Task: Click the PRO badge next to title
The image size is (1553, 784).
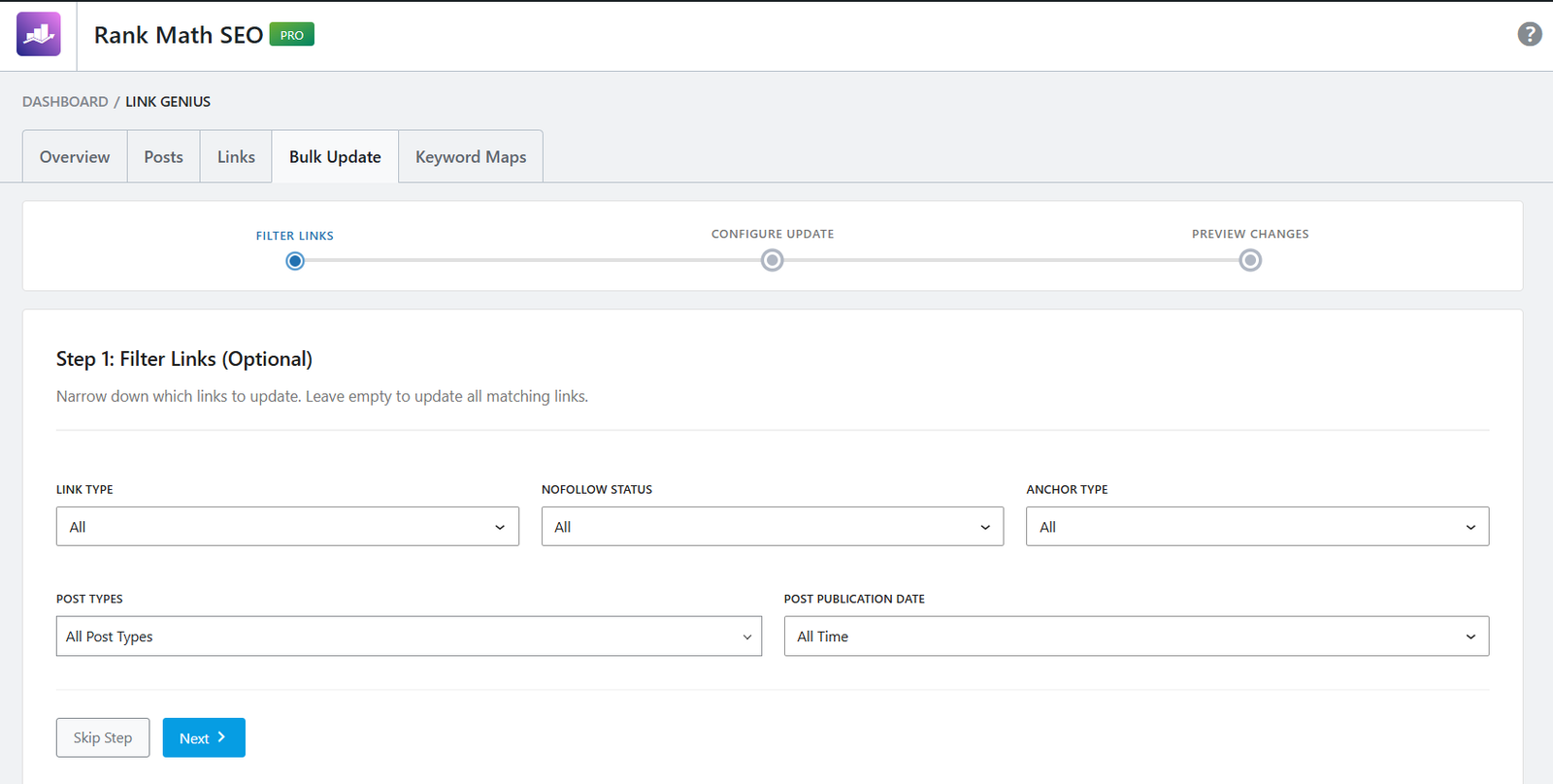Action: coord(291,35)
